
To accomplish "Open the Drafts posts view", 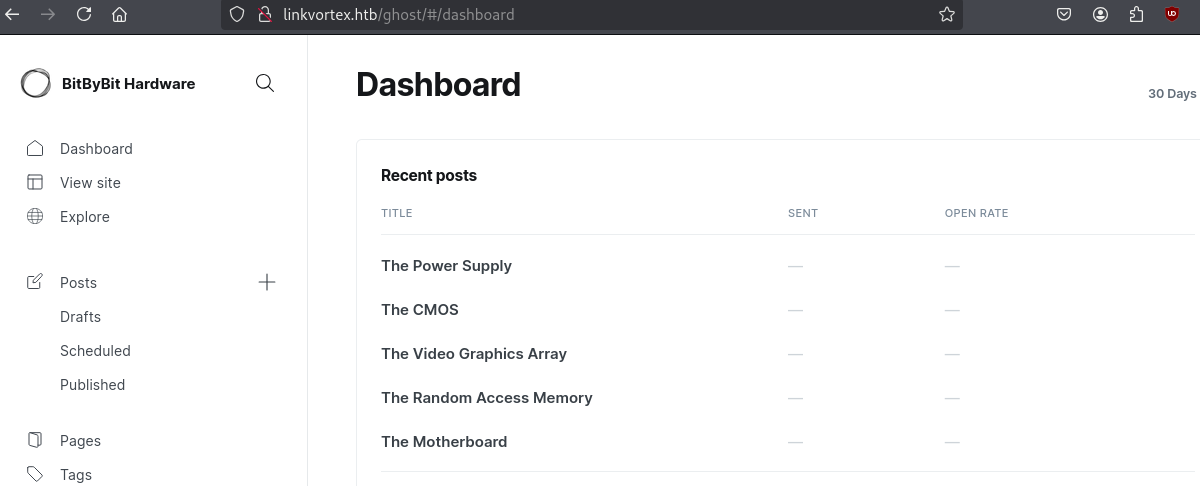I will (80, 317).
